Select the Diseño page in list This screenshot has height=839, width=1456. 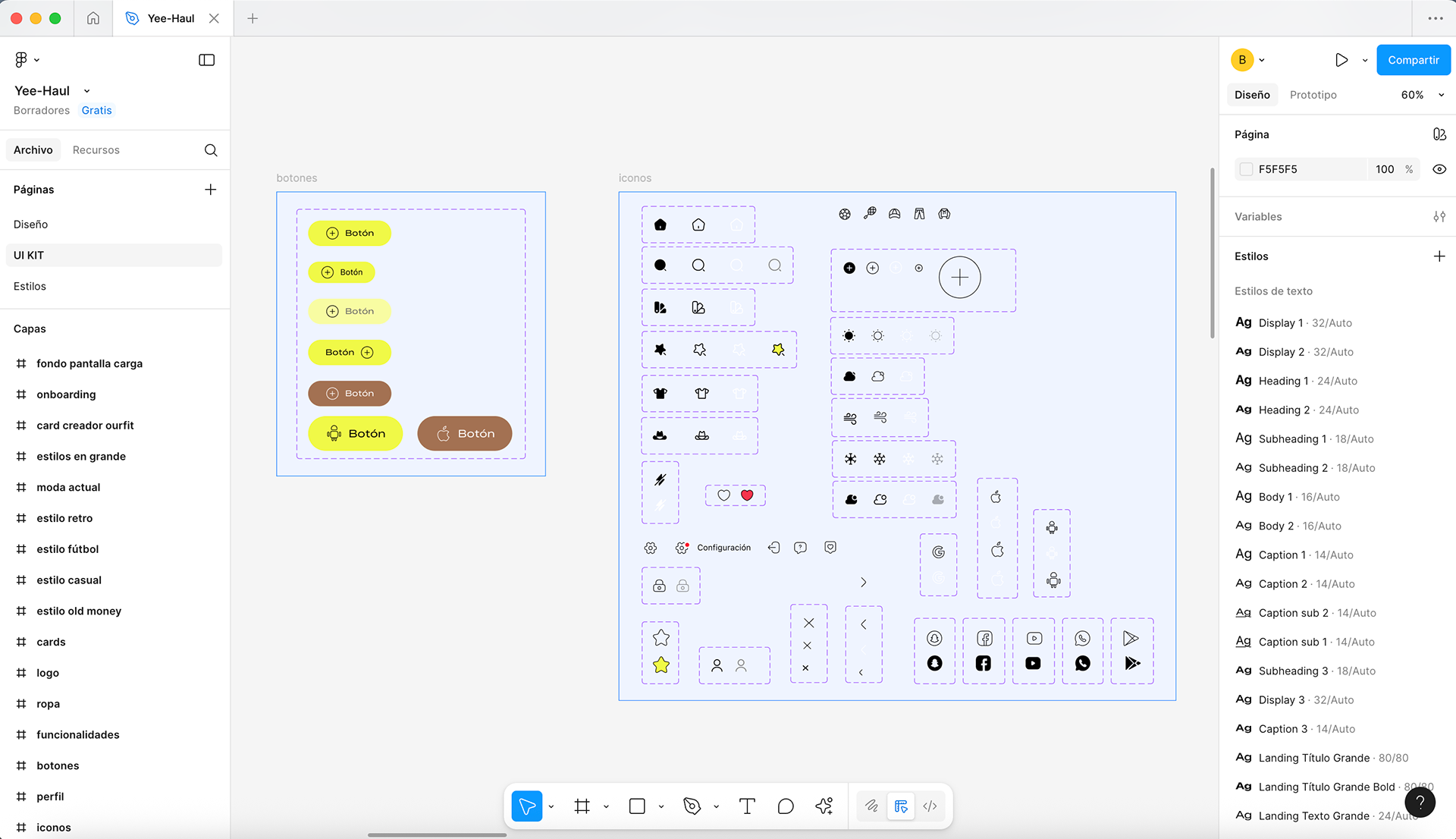click(x=114, y=225)
